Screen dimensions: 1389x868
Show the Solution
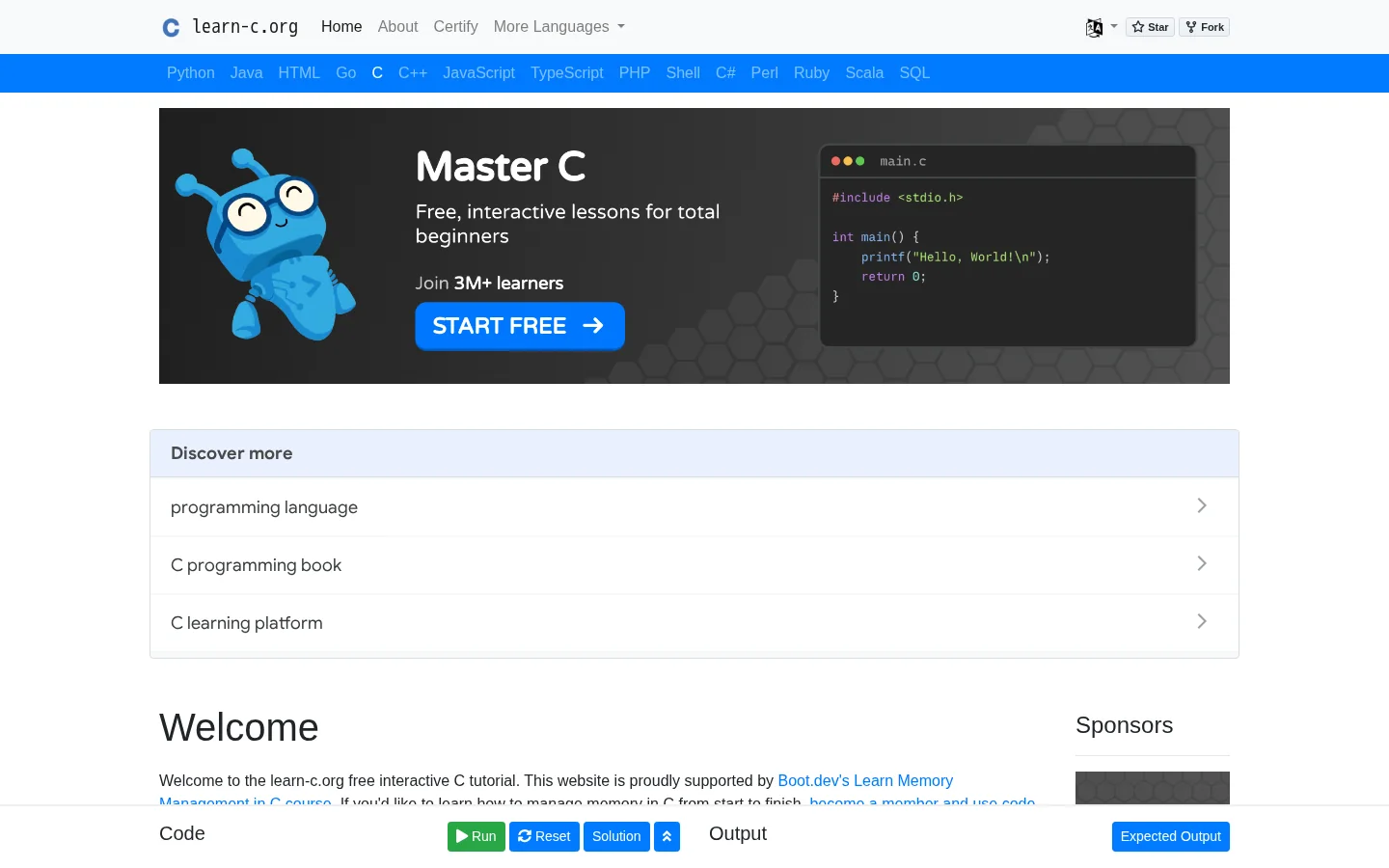pyautogui.click(x=616, y=836)
